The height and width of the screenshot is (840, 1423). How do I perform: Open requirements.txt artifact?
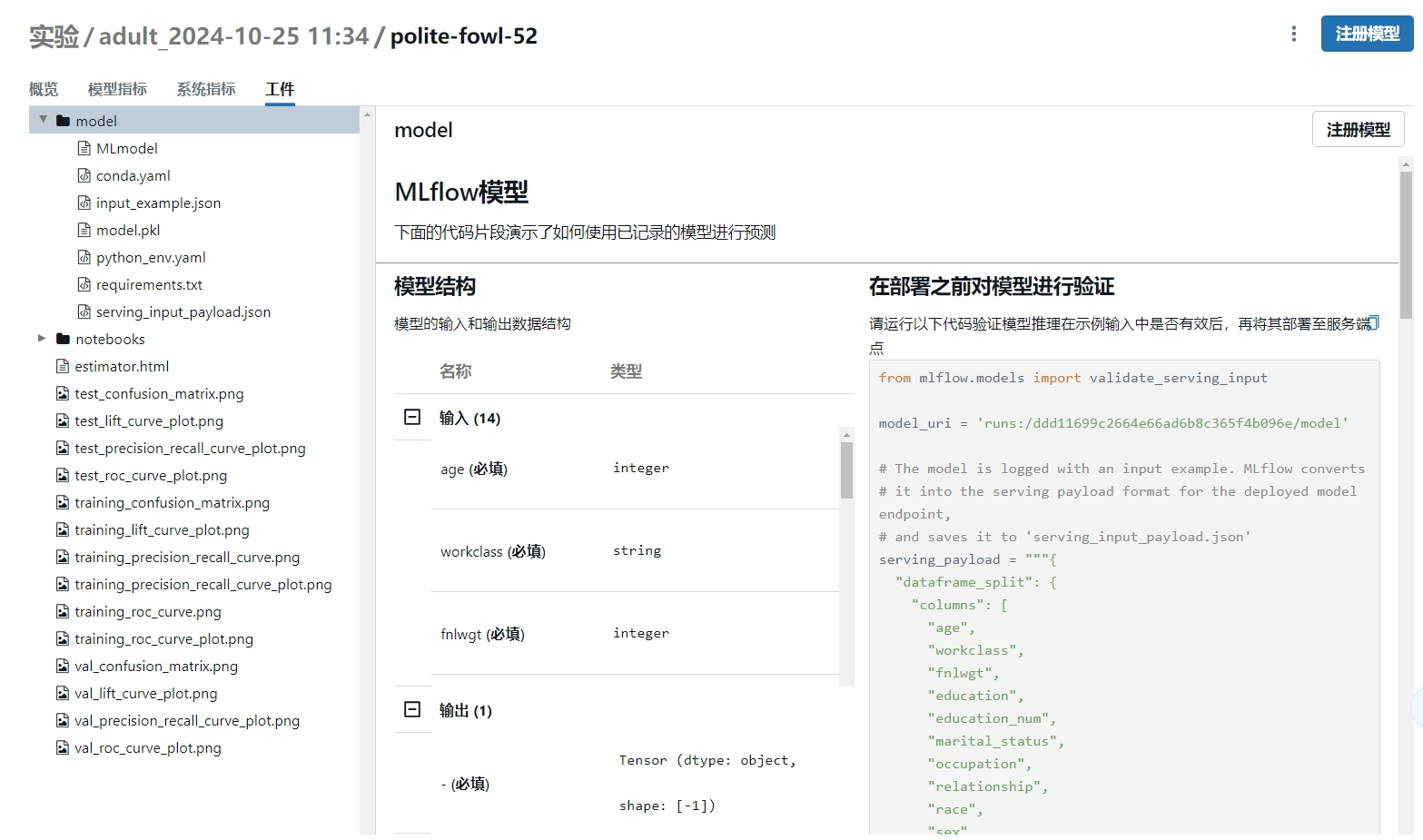[150, 284]
